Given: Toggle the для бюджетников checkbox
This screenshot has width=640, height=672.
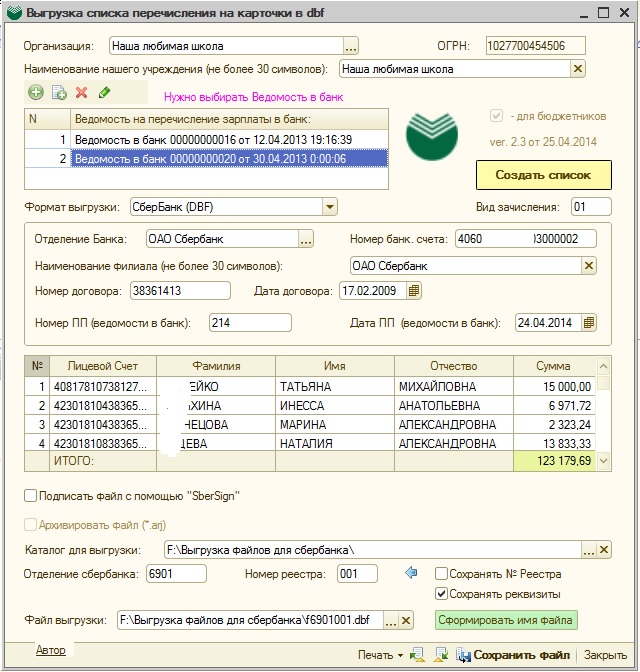Looking at the screenshot, I should pyautogui.click(x=496, y=116).
